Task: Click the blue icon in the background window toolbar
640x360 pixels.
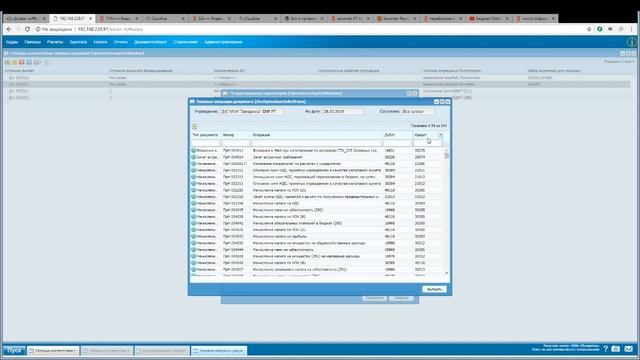Action: tap(29, 62)
